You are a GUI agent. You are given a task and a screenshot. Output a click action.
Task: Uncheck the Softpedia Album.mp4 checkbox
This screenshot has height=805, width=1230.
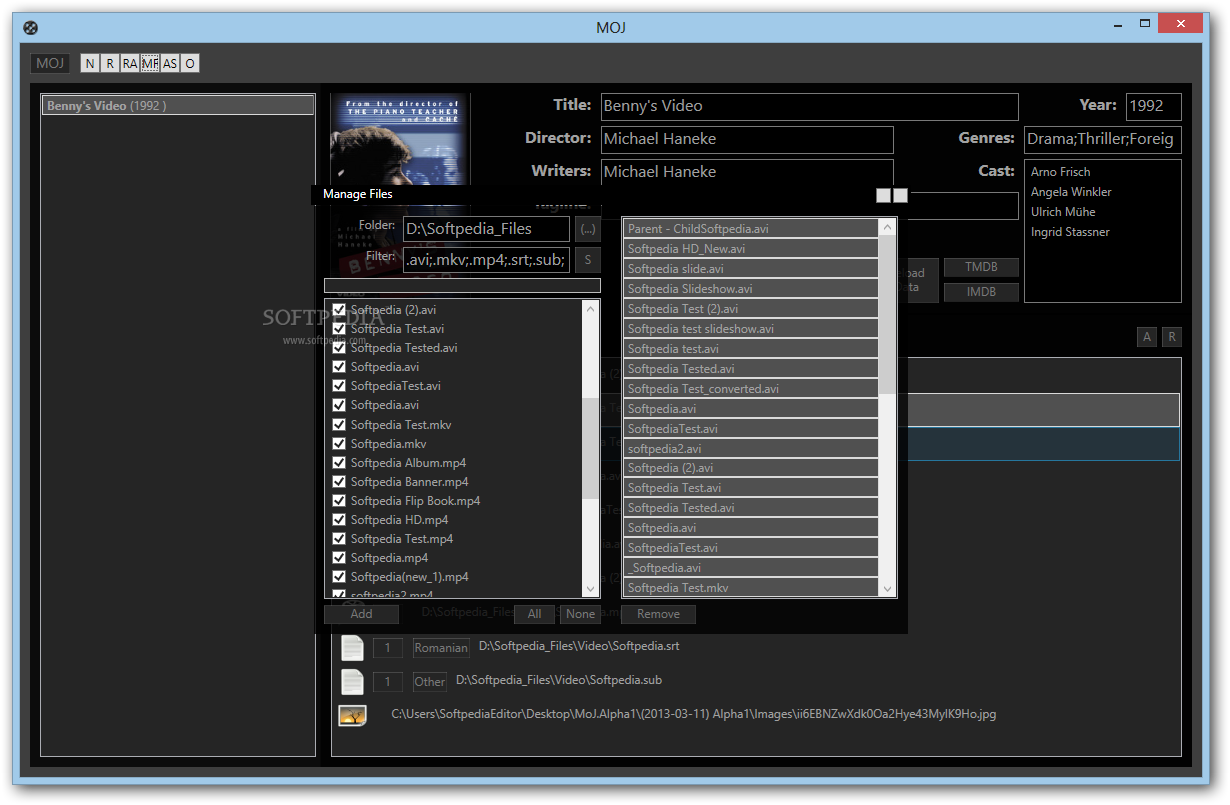(339, 462)
